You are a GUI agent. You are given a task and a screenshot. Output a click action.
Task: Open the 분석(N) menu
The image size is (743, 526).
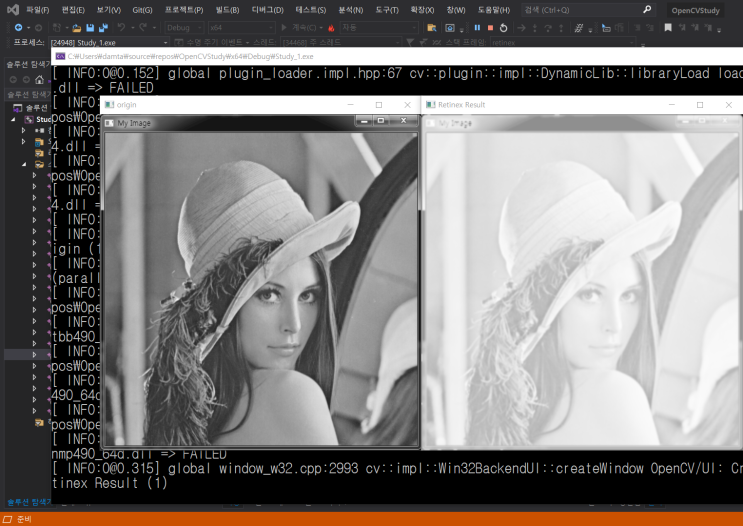[351, 10]
